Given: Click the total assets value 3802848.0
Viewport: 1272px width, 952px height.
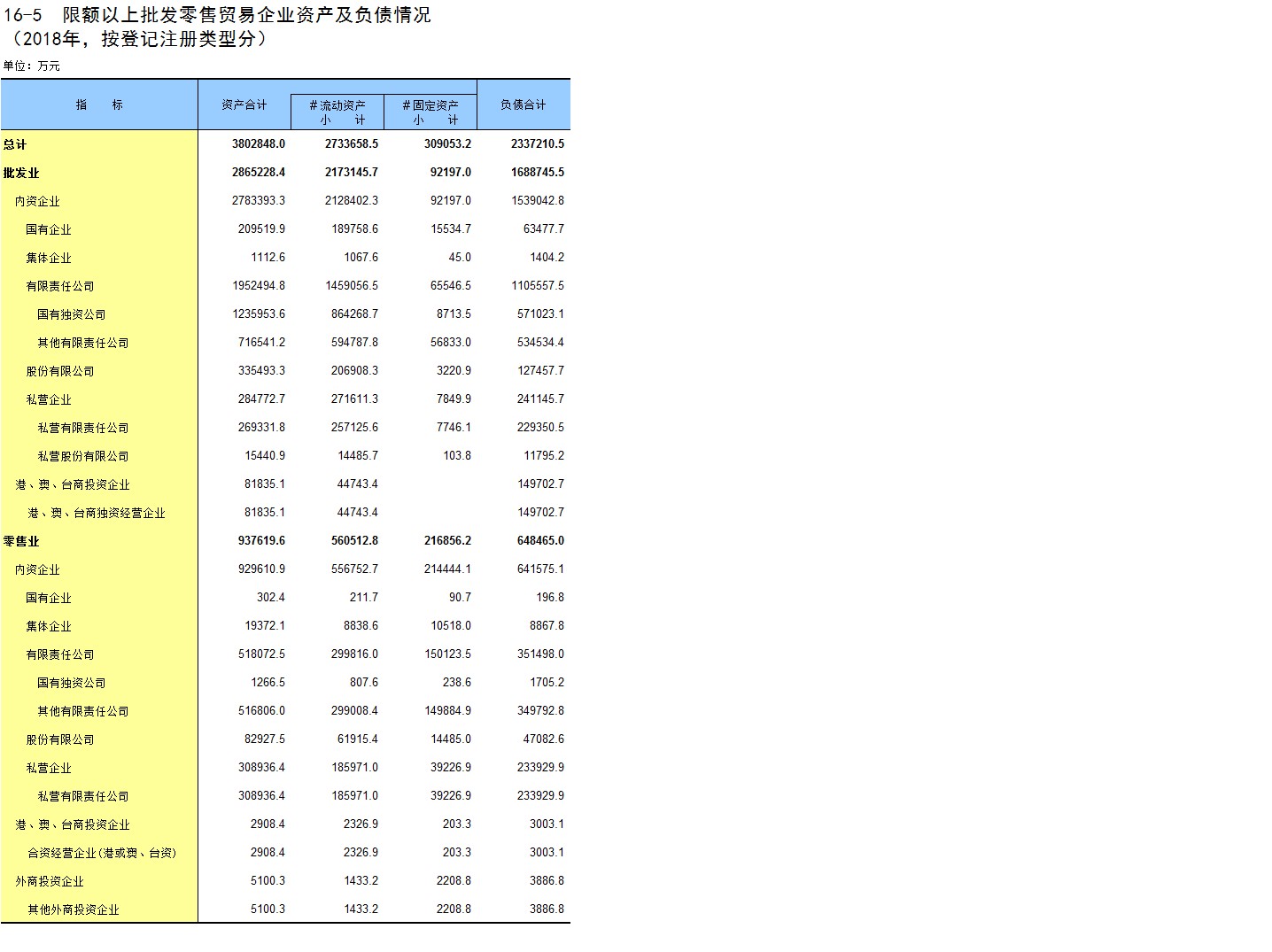Looking at the screenshot, I should tap(258, 143).
